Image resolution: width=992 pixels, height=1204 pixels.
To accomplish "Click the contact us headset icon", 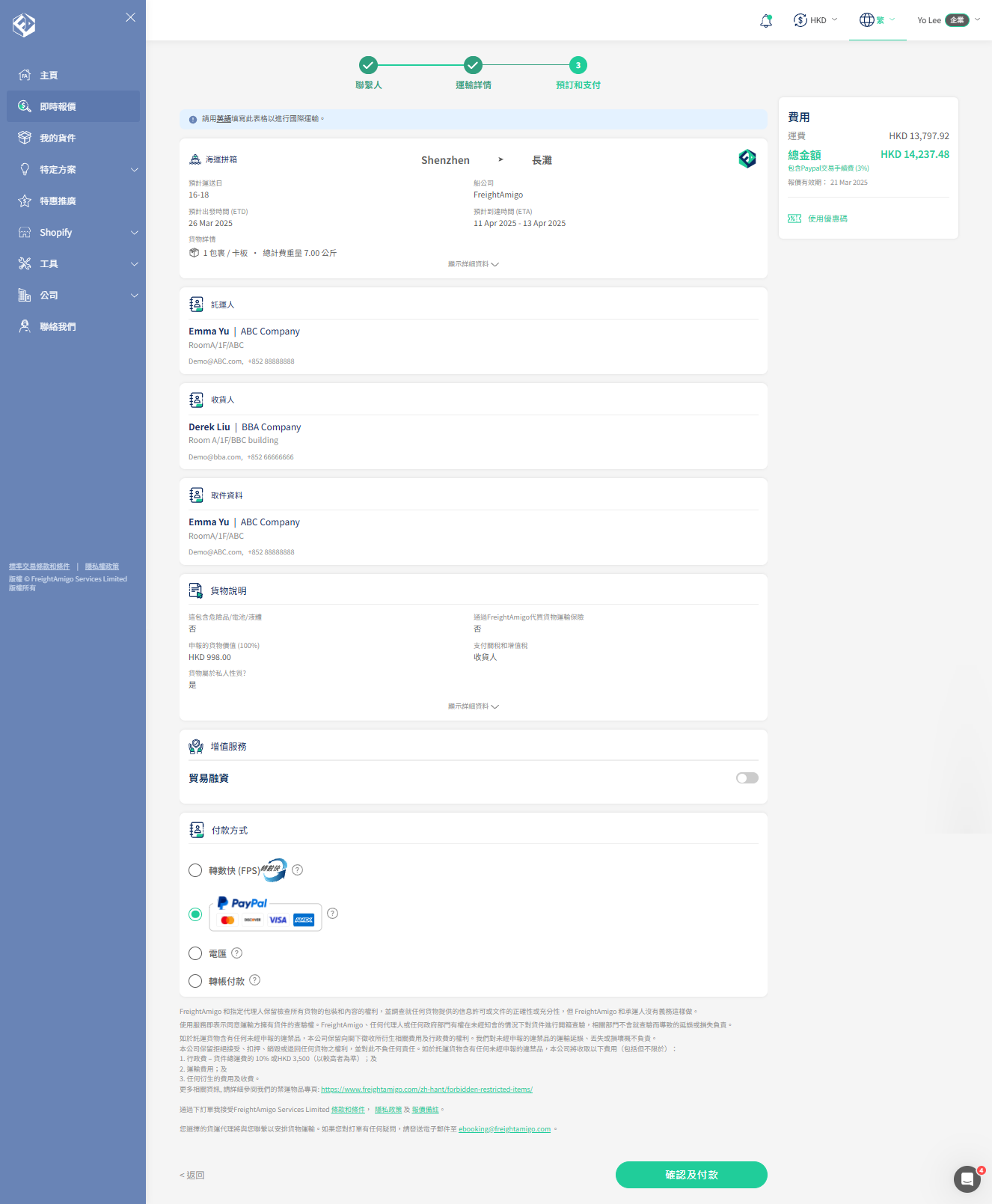I will (25, 326).
